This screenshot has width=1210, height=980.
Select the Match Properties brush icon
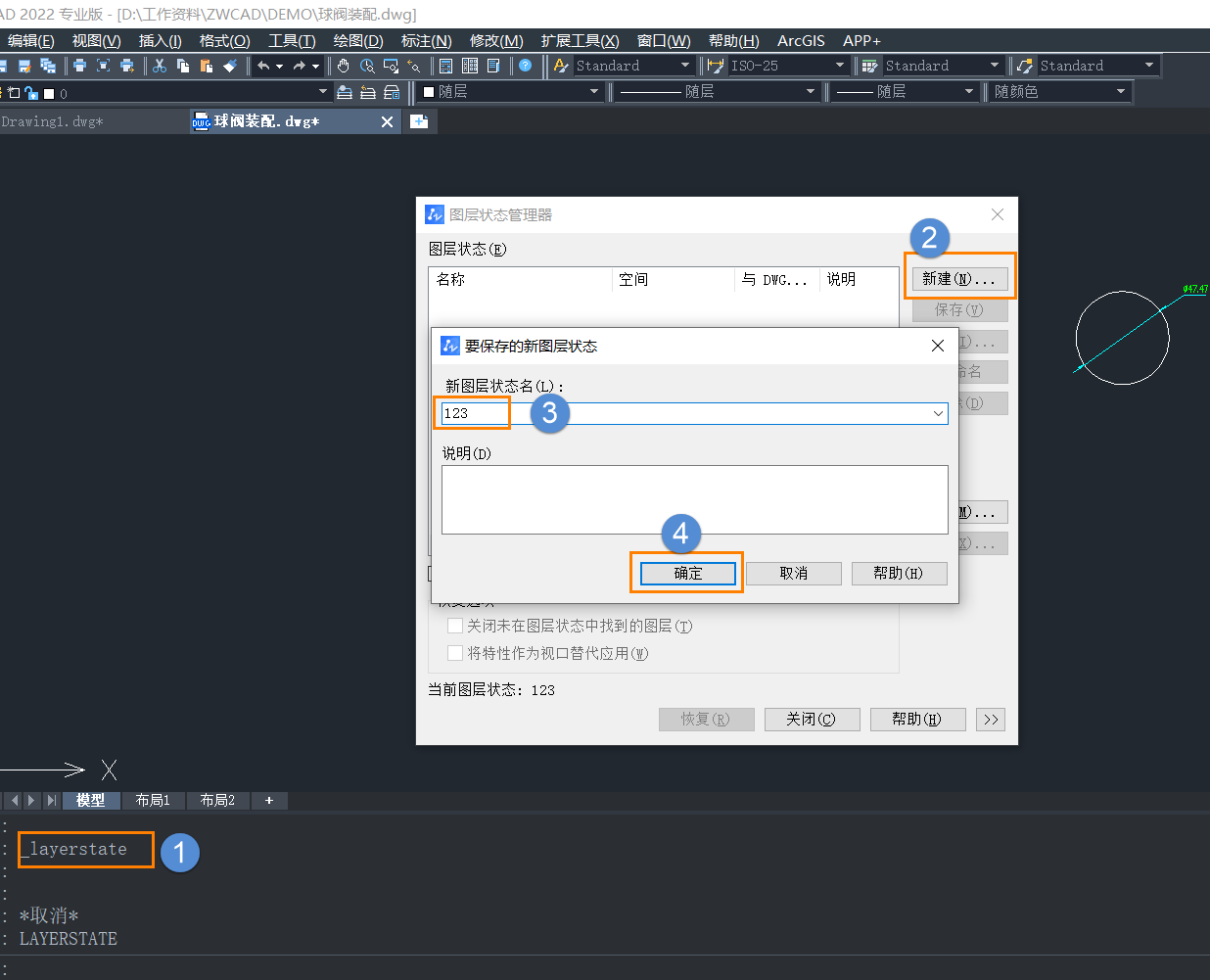[x=230, y=66]
